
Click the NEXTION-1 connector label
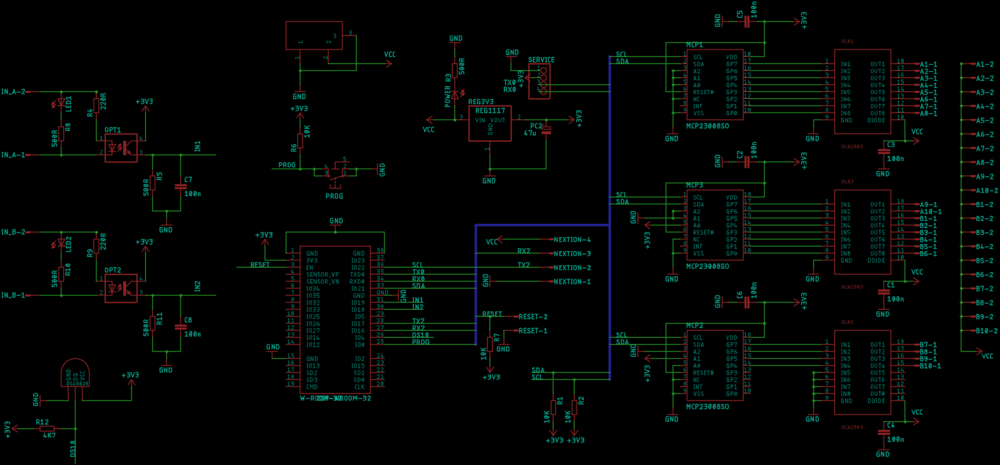572,281
